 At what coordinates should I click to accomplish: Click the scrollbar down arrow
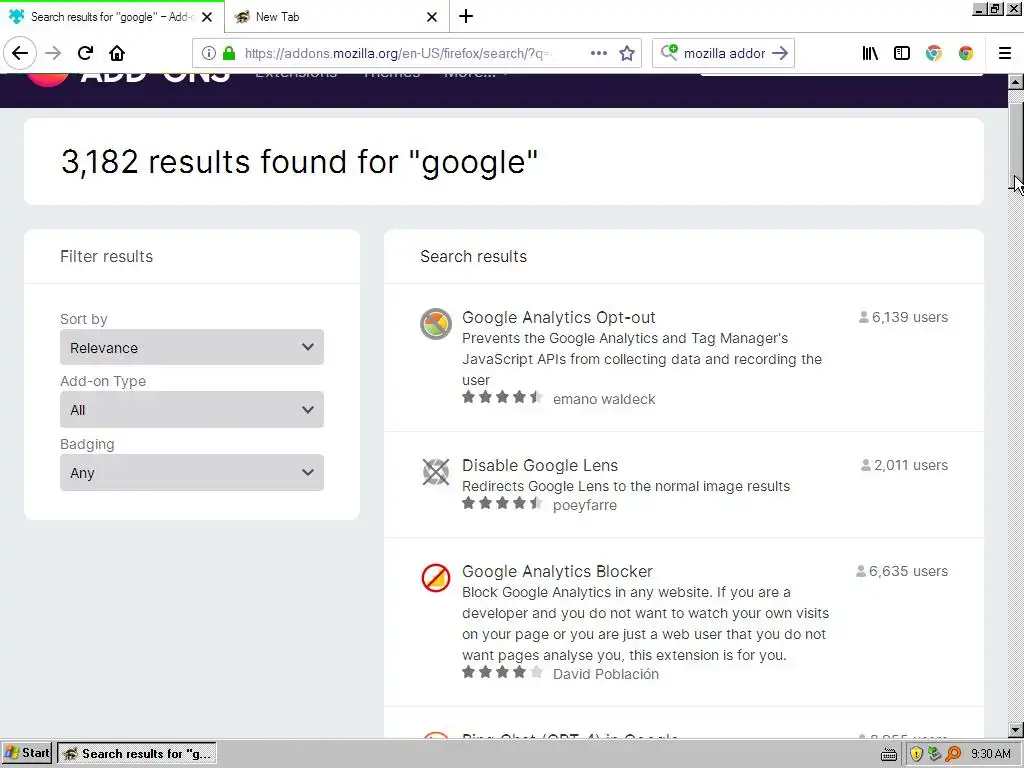pos(1015,730)
